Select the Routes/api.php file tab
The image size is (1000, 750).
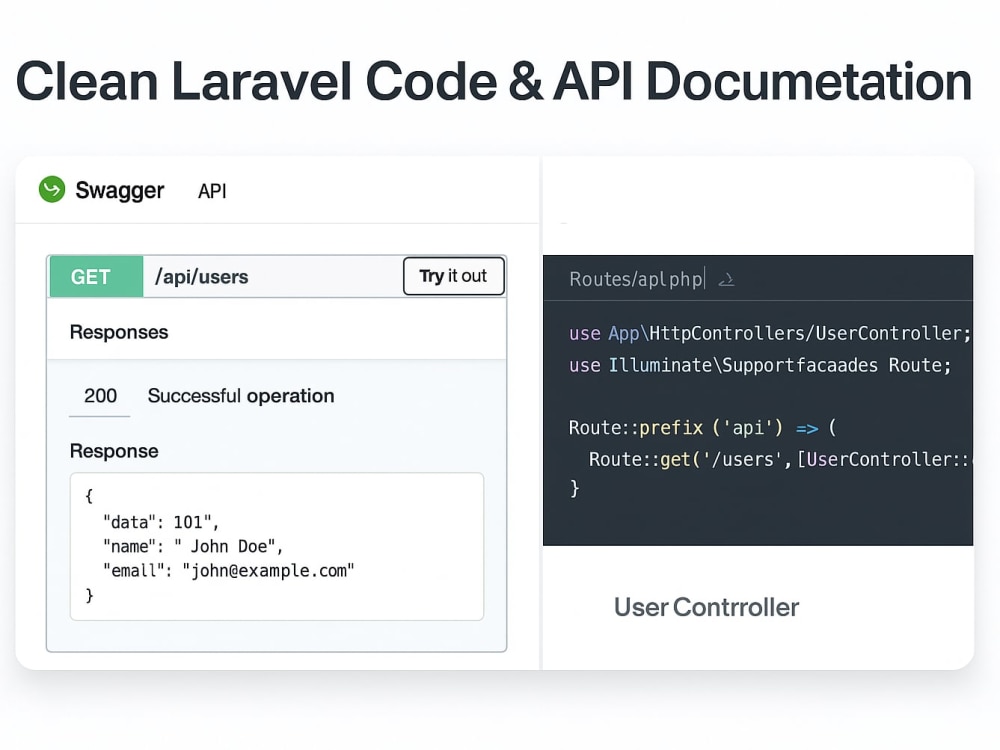tap(636, 279)
